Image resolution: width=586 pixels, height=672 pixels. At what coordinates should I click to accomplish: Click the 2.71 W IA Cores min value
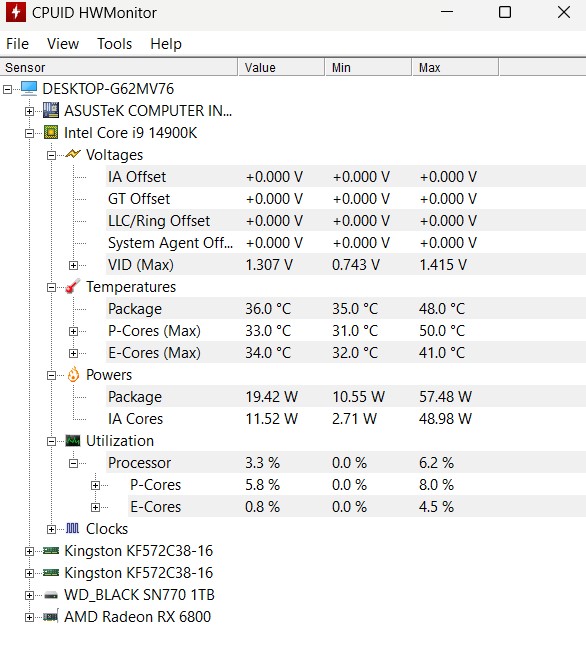(x=355, y=418)
